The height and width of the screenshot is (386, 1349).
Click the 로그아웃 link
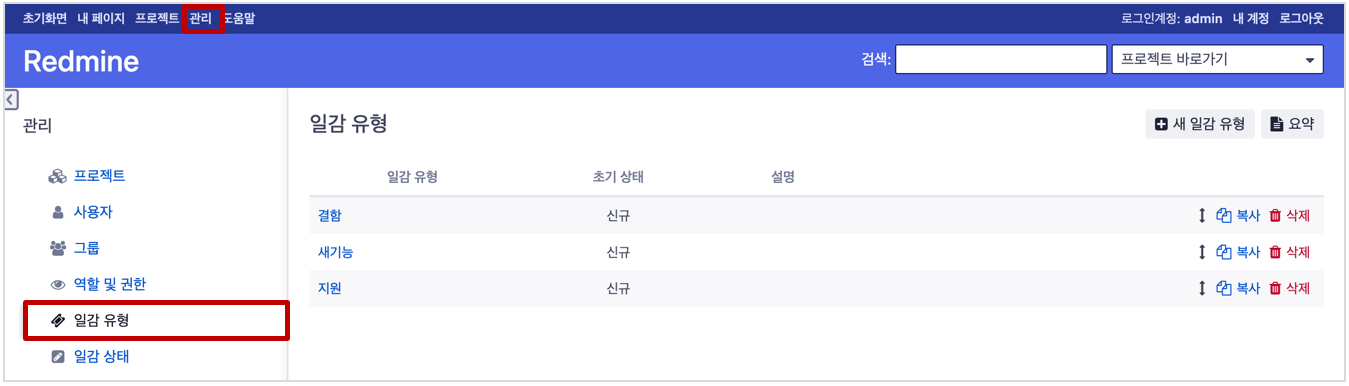point(1301,18)
